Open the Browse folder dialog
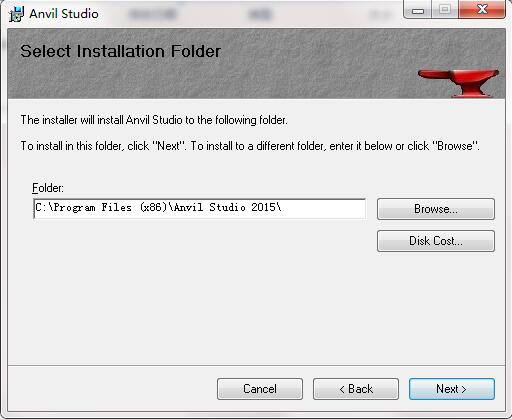Viewport: 512px width, 419px height. coord(436,209)
